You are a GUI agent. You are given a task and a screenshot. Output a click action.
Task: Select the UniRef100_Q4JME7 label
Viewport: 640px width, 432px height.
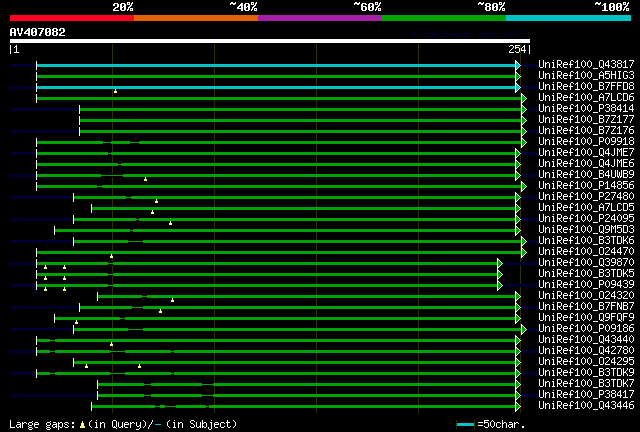[586, 152]
